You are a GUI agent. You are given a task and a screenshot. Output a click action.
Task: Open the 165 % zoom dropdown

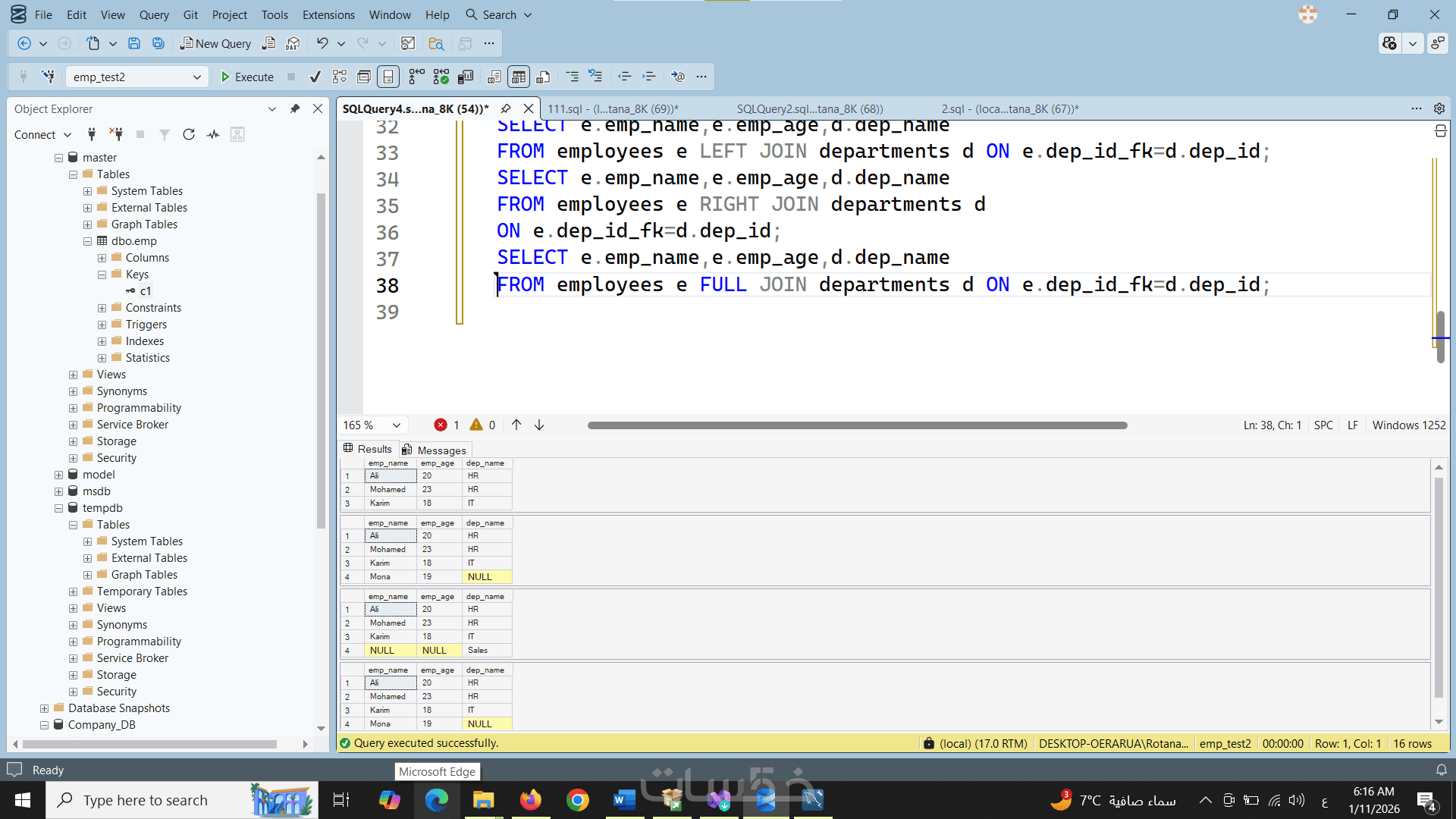pyautogui.click(x=396, y=425)
